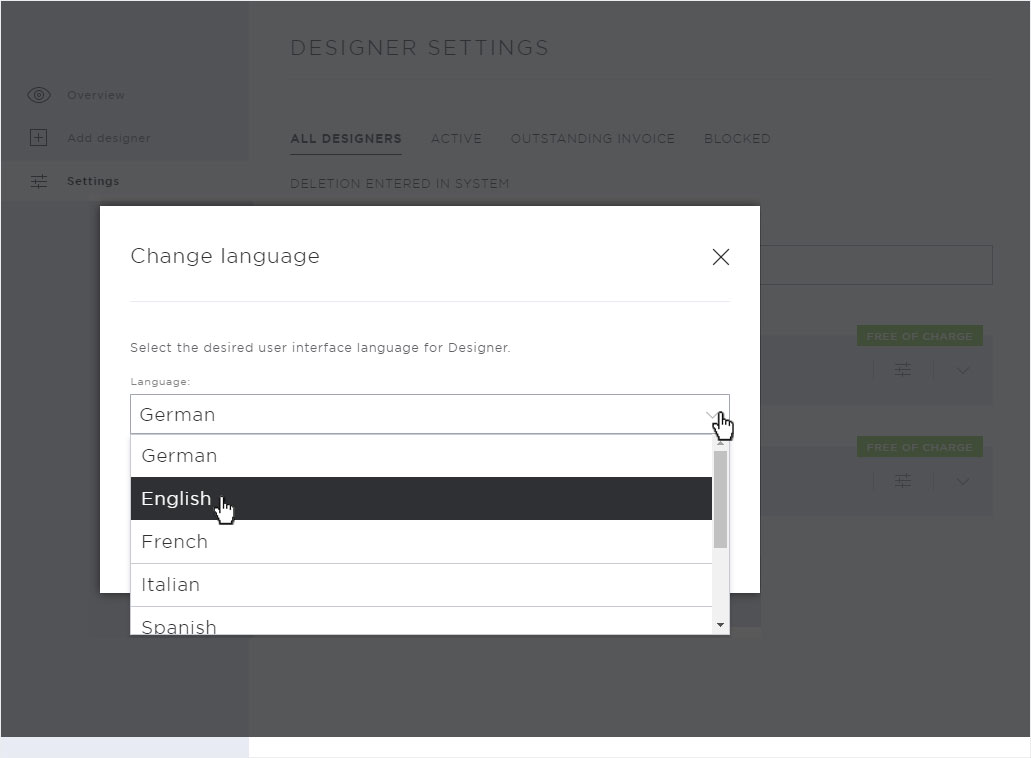Click the language selection instruction text
The width and height of the screenshot is (1031, 758).
[320, 347]
